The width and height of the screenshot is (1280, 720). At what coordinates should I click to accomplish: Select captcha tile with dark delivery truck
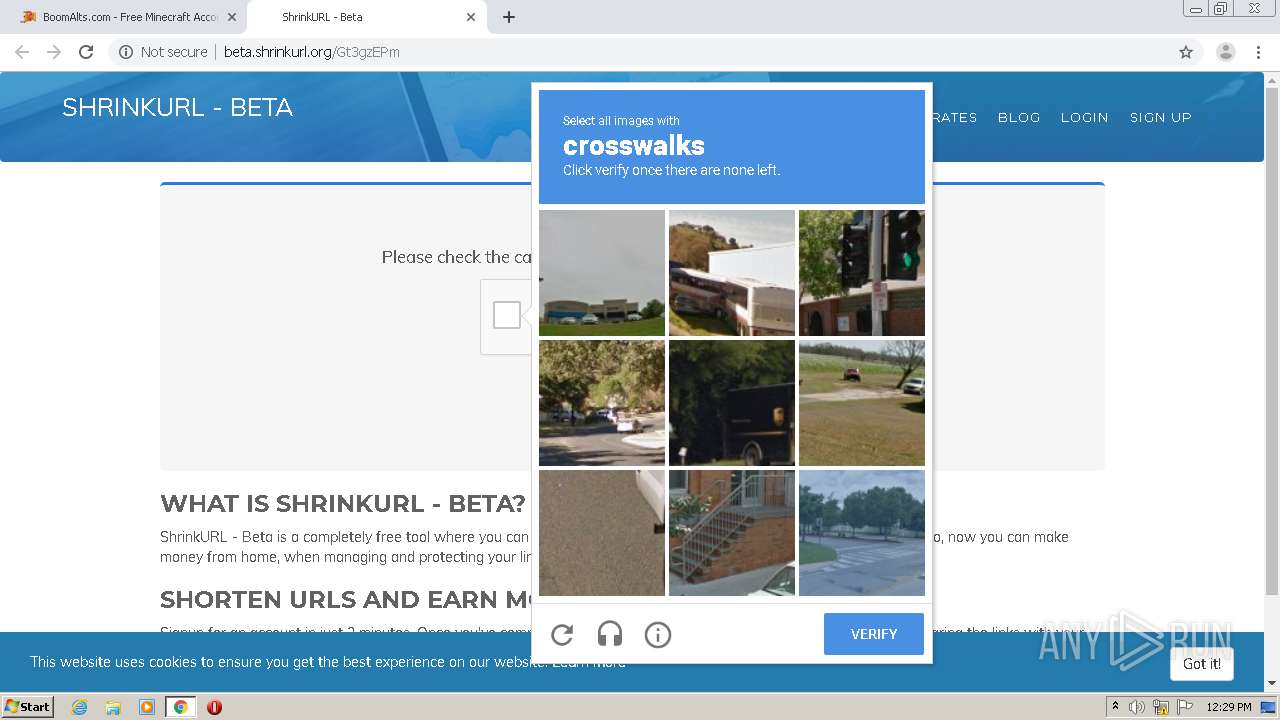(x=732, y=403)
